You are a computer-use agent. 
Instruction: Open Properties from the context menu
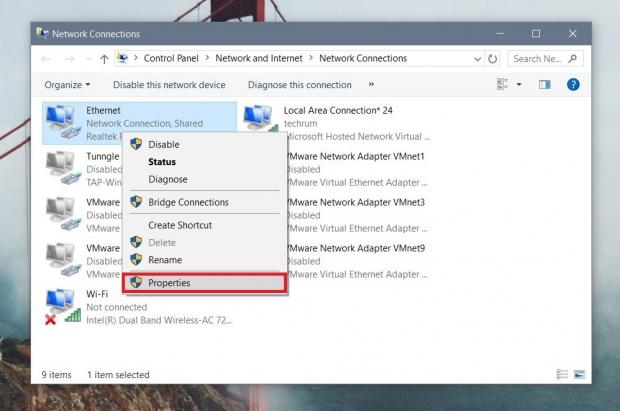pyautogui.click(x=169, y=283)
